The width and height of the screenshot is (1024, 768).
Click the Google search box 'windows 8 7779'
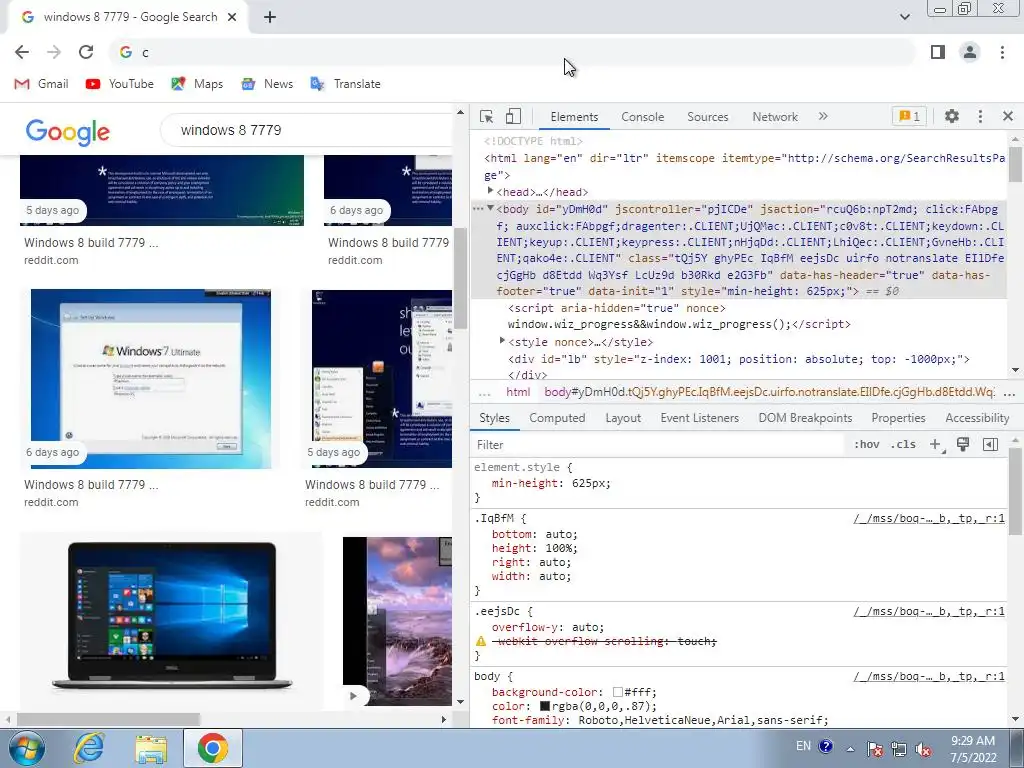pos(308,130)
